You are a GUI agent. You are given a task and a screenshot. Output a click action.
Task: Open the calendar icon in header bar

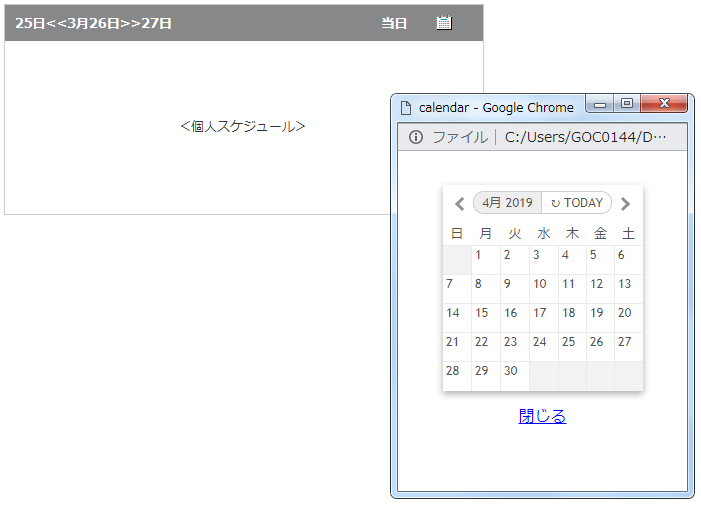pos(444,23)
